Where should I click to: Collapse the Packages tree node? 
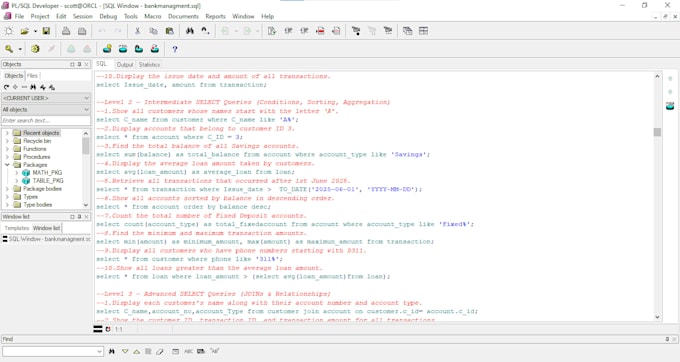7,165
